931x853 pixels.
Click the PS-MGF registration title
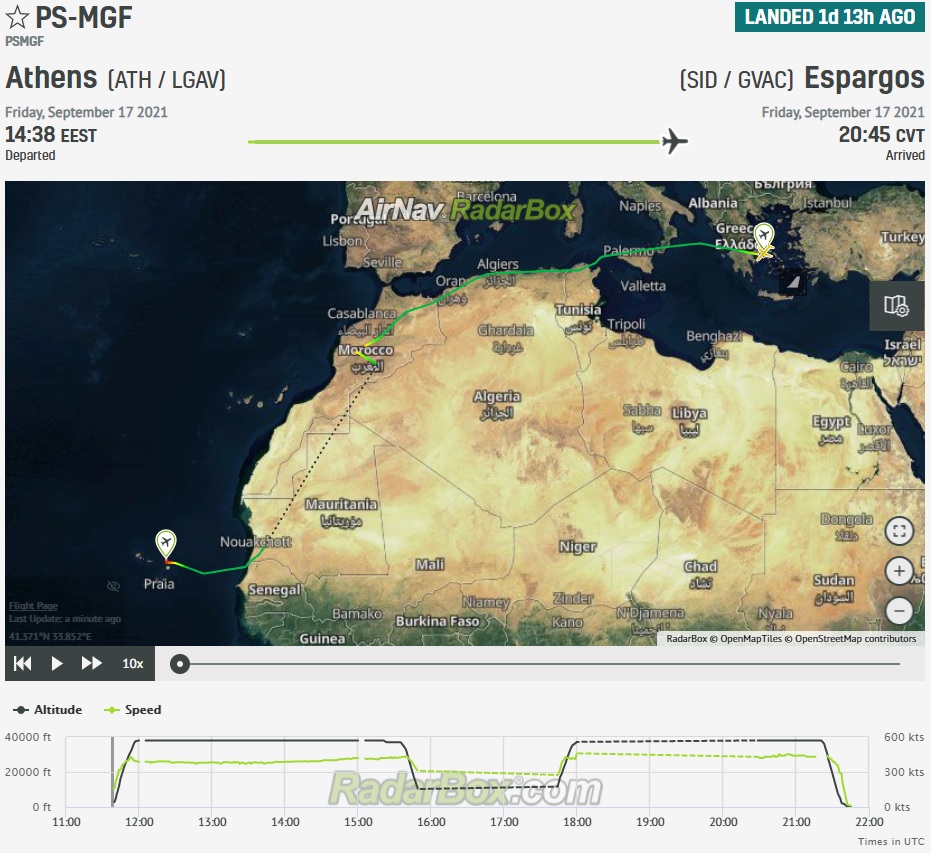(x=84, y=17)
